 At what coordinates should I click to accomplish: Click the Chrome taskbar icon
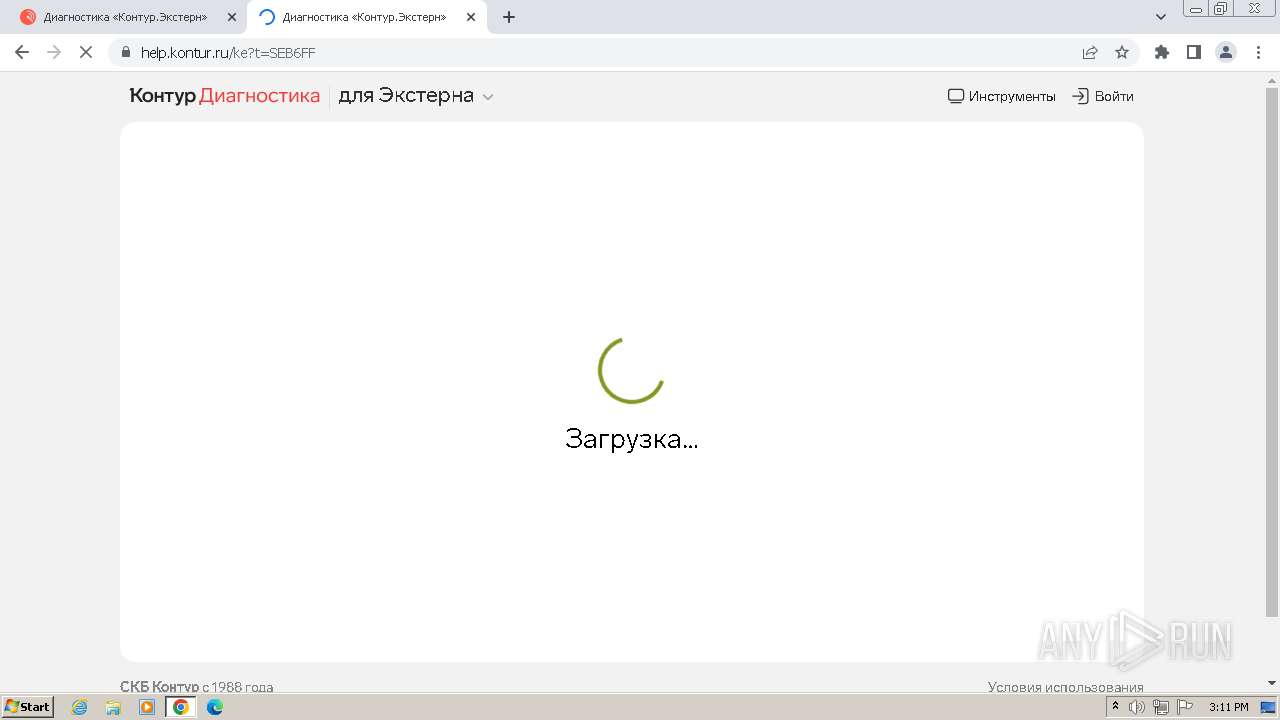click(180, 707)
